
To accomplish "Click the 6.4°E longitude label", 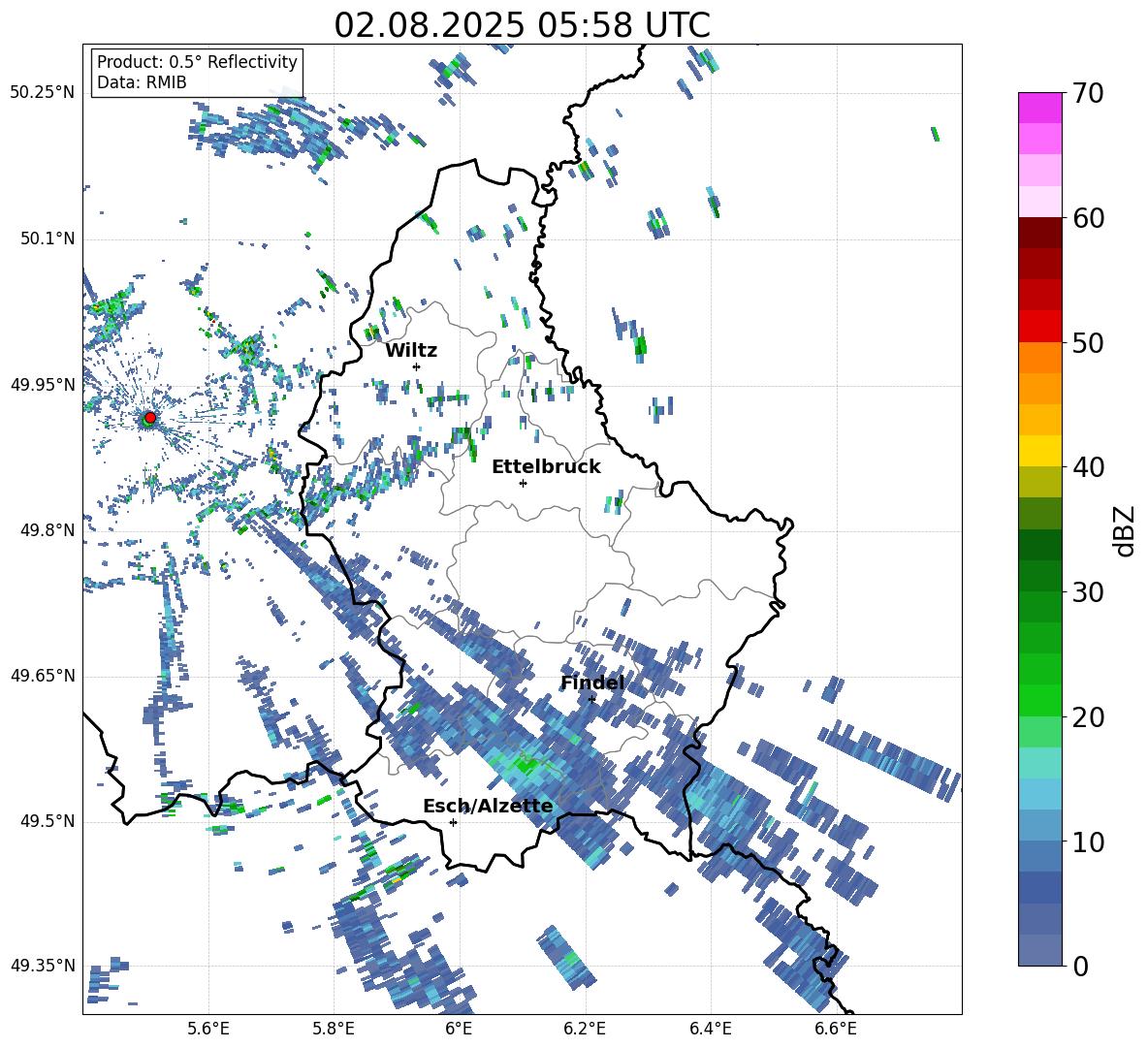I will click(710, 1029).
